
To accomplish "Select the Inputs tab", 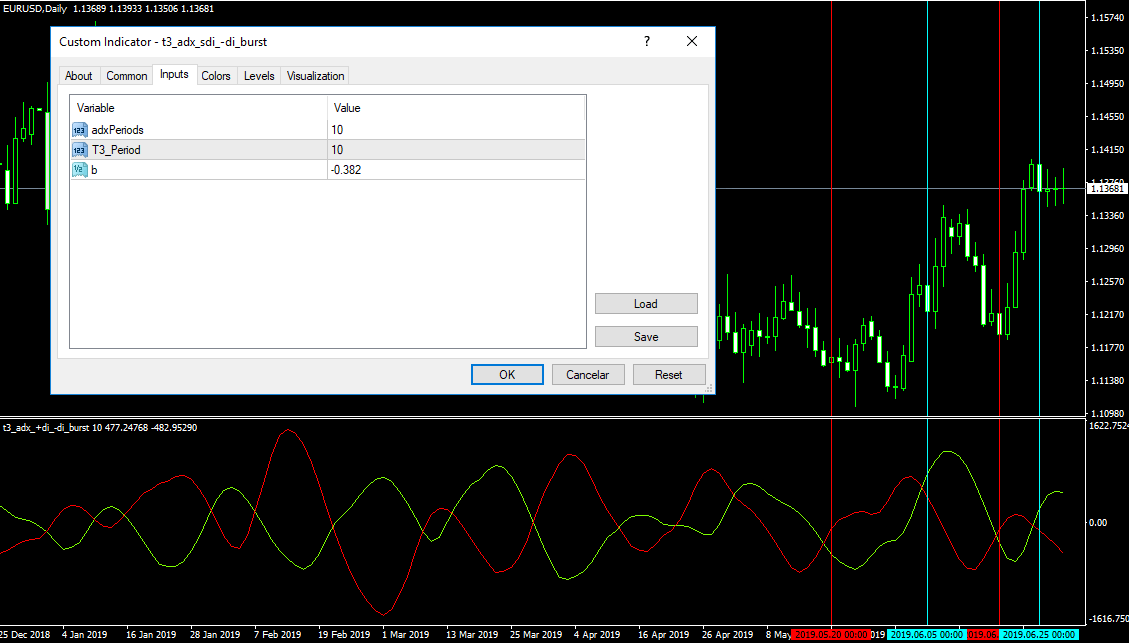I will click(174, 74).
